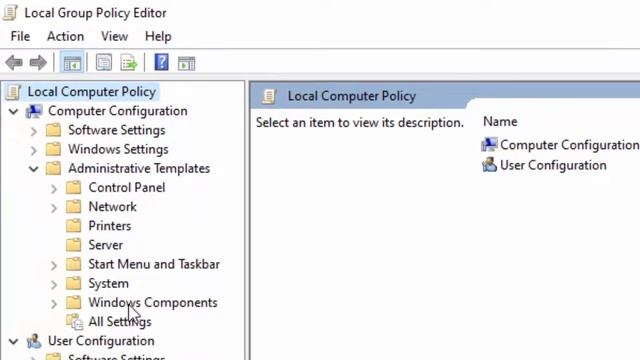
Task: Click the Computer Configuration icon in tree
Action: pos(34,111)
